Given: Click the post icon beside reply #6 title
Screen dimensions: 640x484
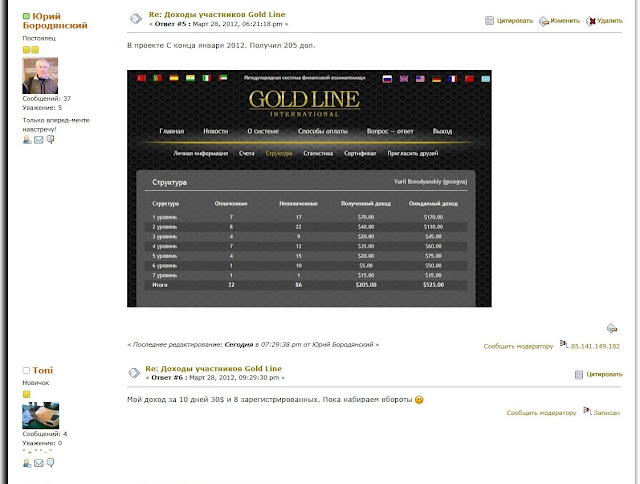Looking at the screenshot, I should [134, 373].
